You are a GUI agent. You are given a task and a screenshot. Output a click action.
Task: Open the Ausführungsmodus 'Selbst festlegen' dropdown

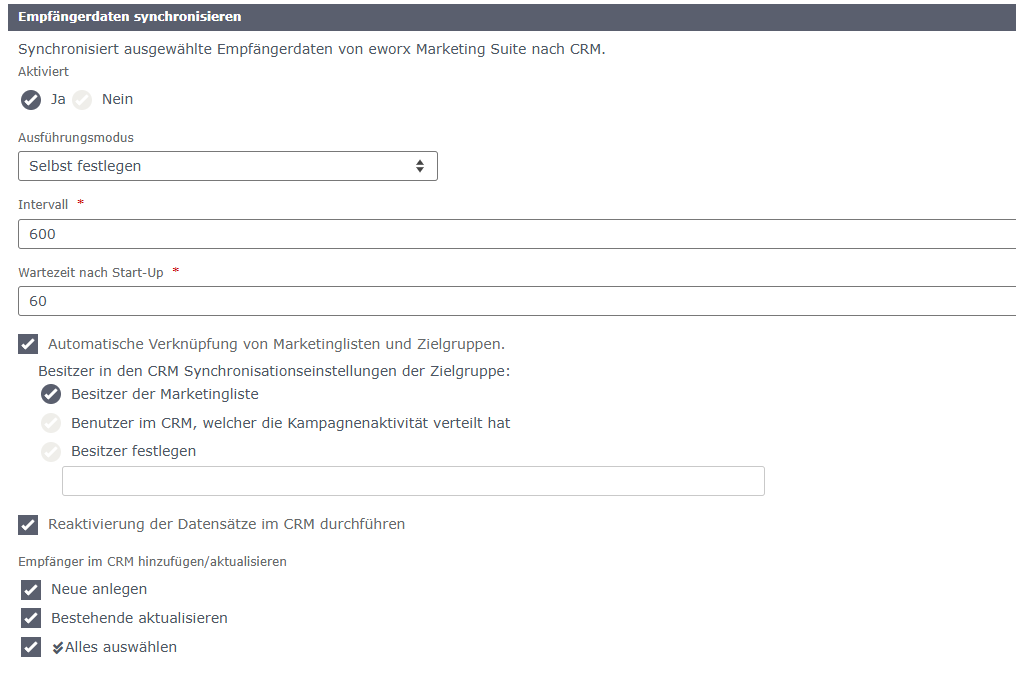tap(227, 166)
